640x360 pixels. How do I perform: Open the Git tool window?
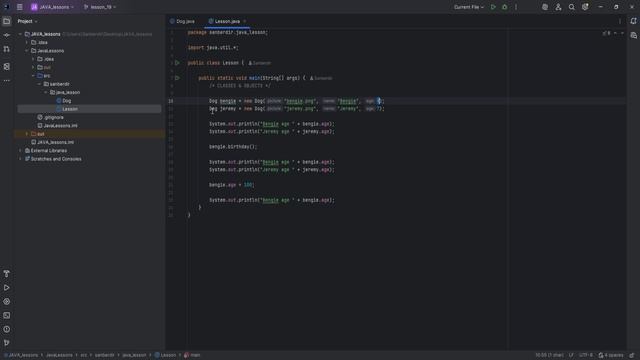[x=7, y=343]
